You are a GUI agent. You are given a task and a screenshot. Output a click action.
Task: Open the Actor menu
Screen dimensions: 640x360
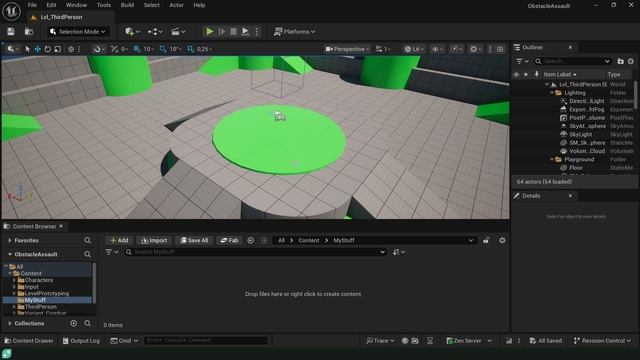point(176,5)
